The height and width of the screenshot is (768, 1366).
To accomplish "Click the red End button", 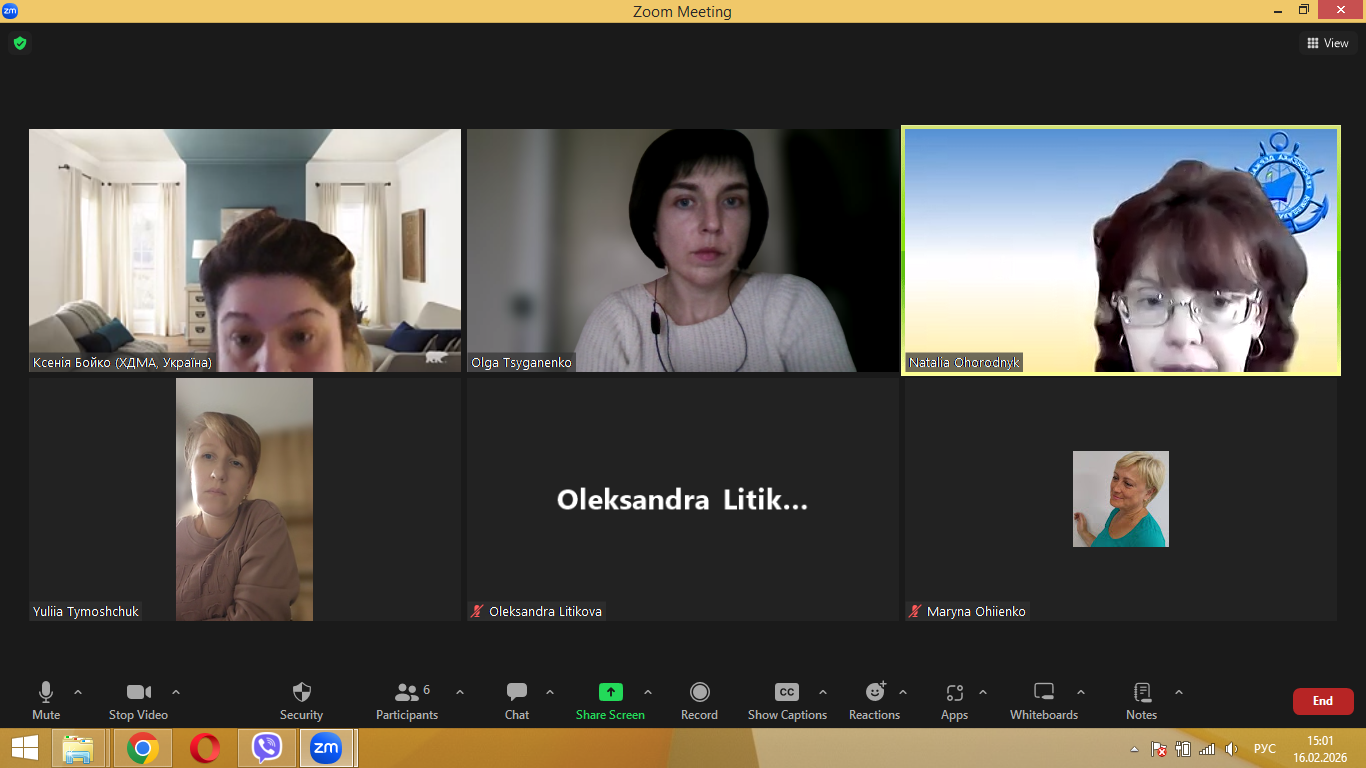I will click(1322, 701).
